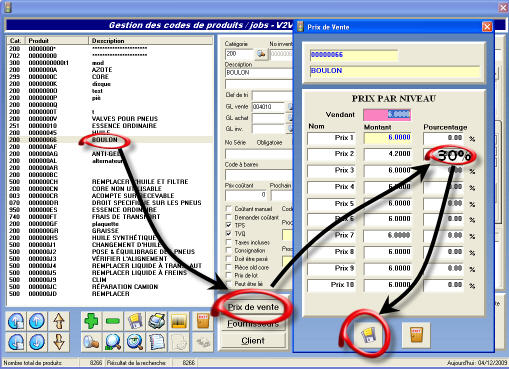Click the category lookup icon beside field 200
Viewport: 509px width, 369px height.
(x=261, y=54)
